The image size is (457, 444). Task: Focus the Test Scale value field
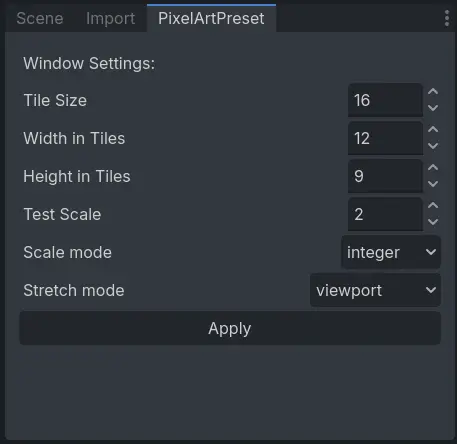tap(385, 214)
